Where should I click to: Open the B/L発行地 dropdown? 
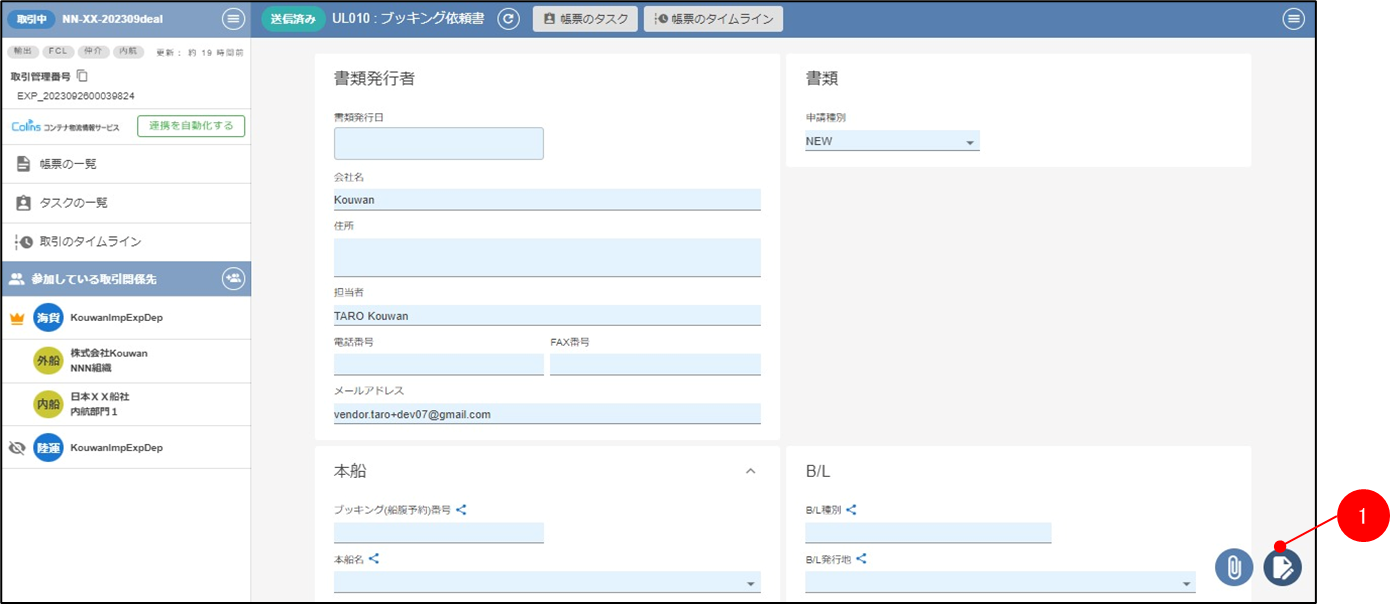pyautogui.click(x=1000, y=583)
